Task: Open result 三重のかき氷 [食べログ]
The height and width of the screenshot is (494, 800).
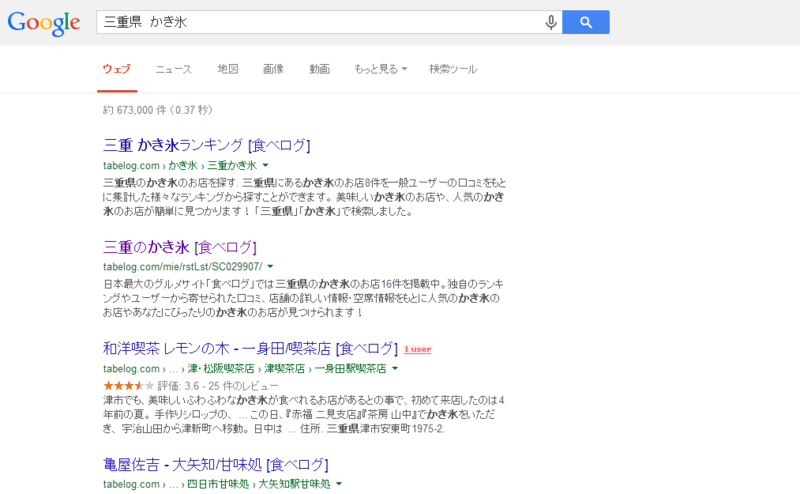Action: coord(180,248)
